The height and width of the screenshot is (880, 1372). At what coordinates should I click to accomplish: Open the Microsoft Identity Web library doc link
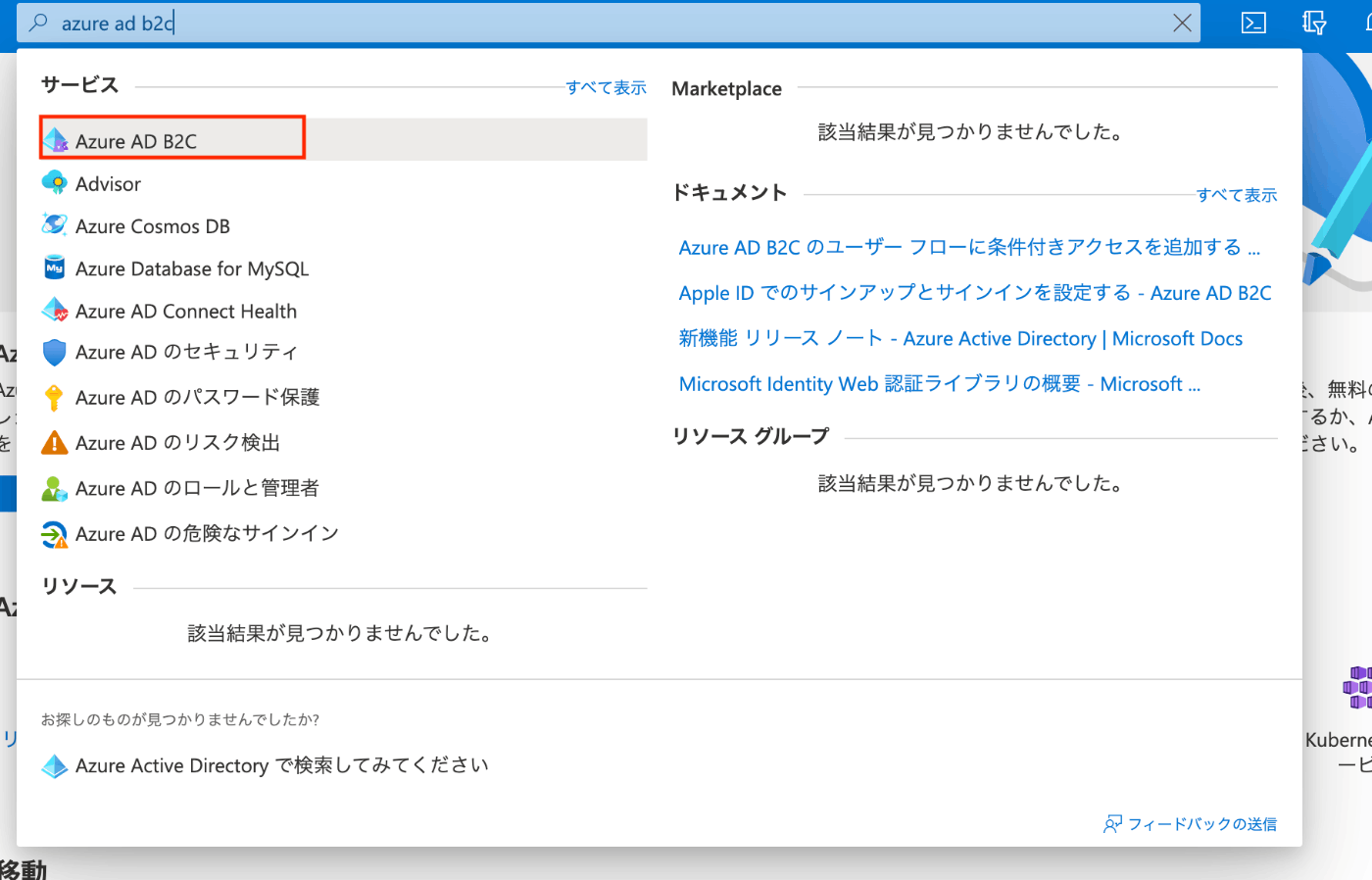[x=939, y=384]
